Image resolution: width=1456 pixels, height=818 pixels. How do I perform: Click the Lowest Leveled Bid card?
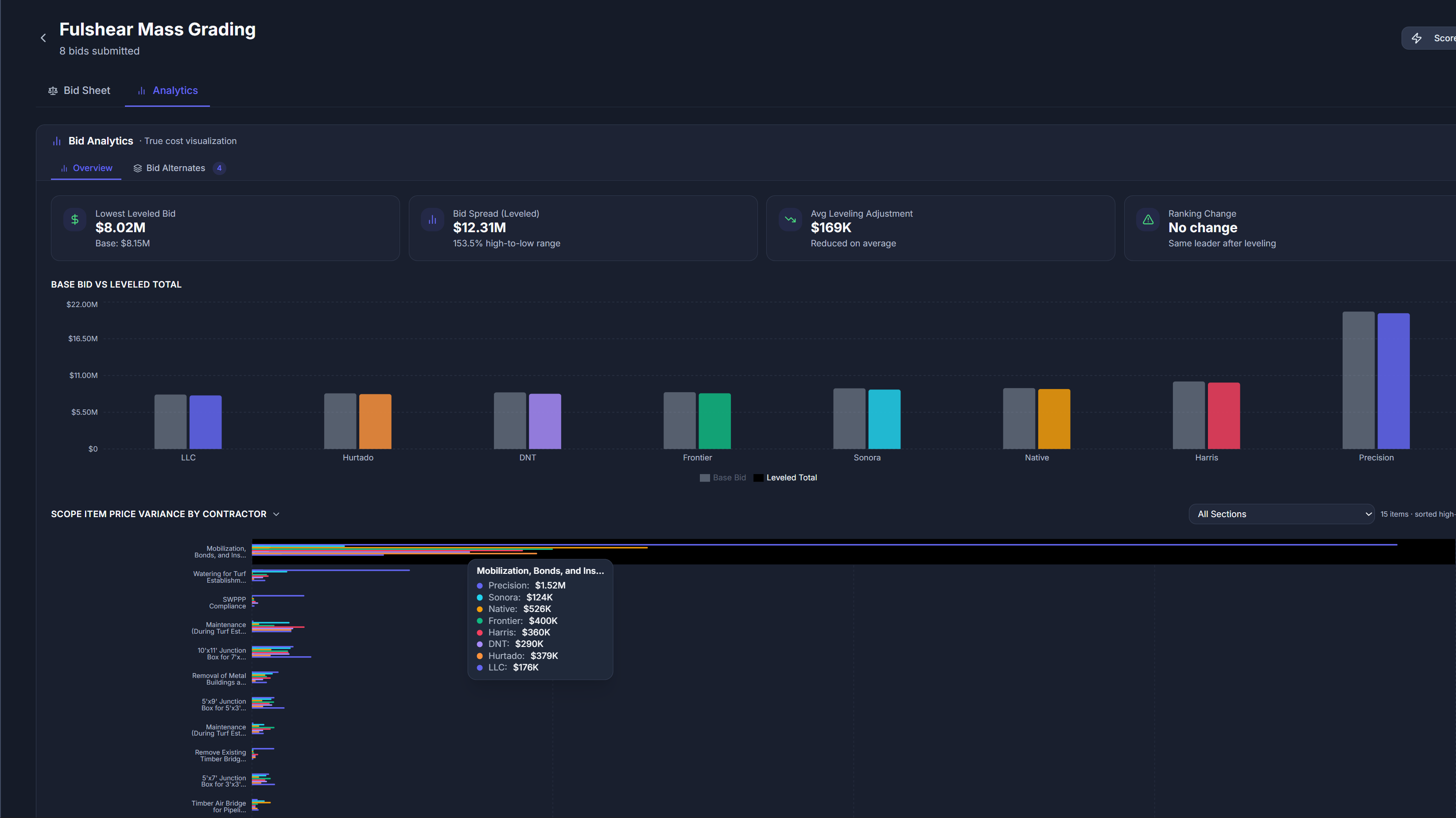[225, 228]
